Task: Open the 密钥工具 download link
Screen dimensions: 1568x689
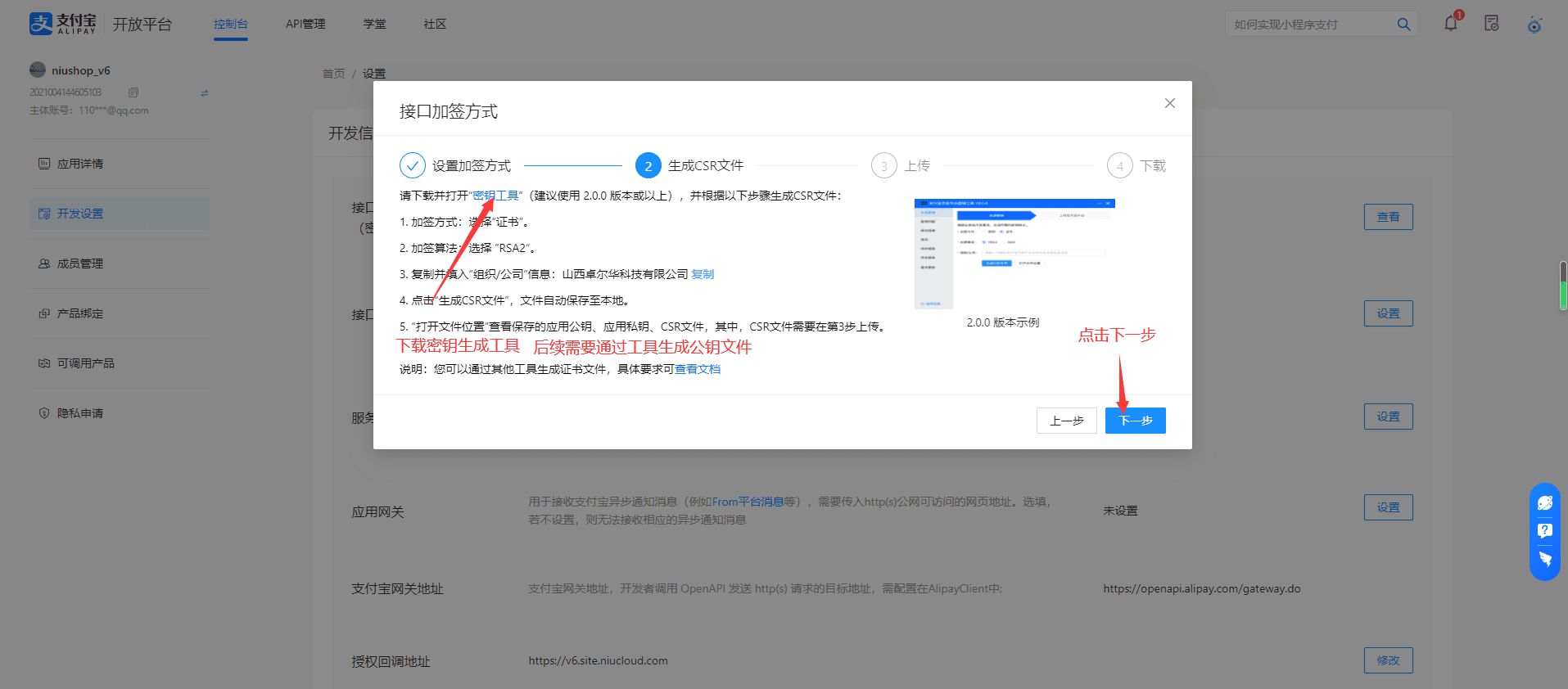Action: pos(496,196)
